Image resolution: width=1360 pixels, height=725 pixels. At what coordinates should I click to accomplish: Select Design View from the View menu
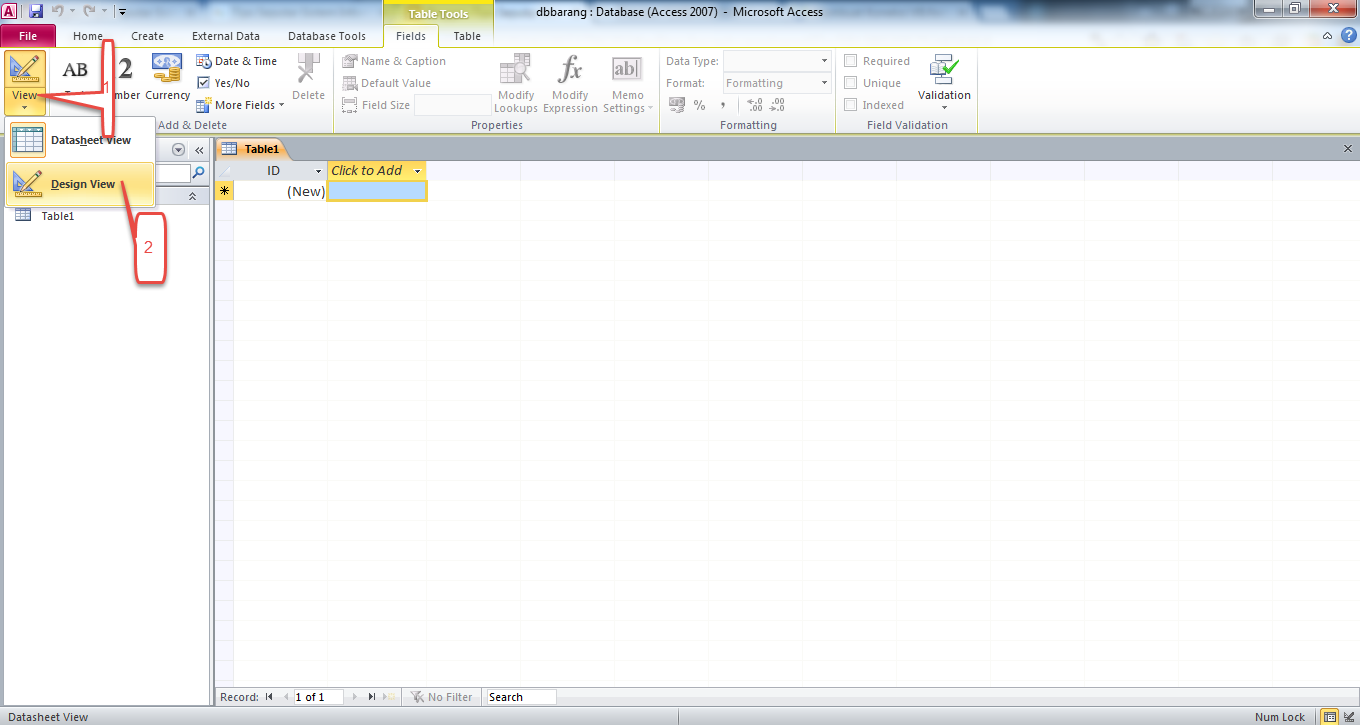pos(81,184)
